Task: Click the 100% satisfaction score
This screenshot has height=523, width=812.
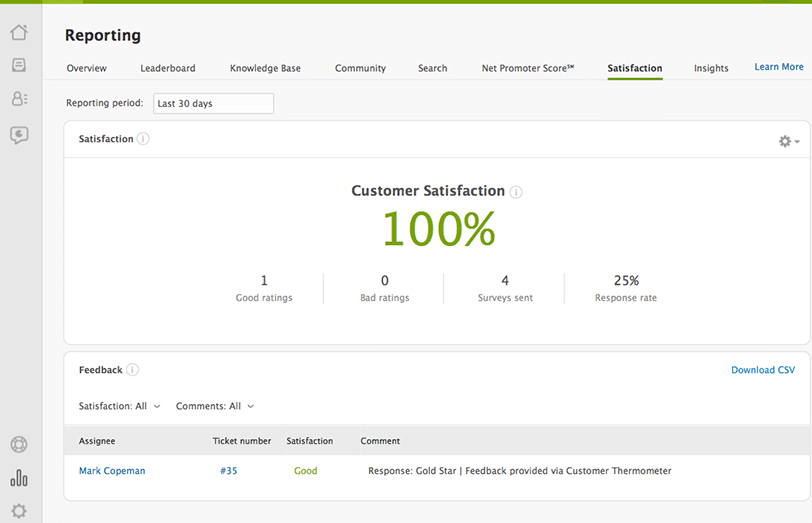Action: (x=439, y=229)
